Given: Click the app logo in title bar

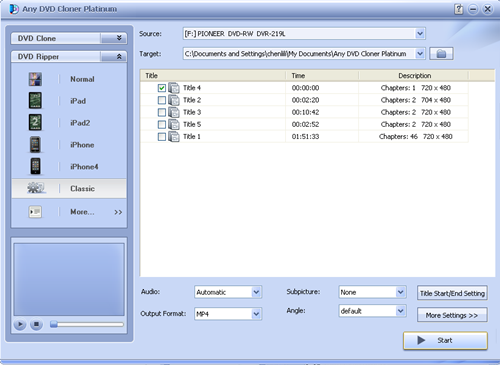Looking at the screenshot, I should pyautogui.click(x=14, y=9).
